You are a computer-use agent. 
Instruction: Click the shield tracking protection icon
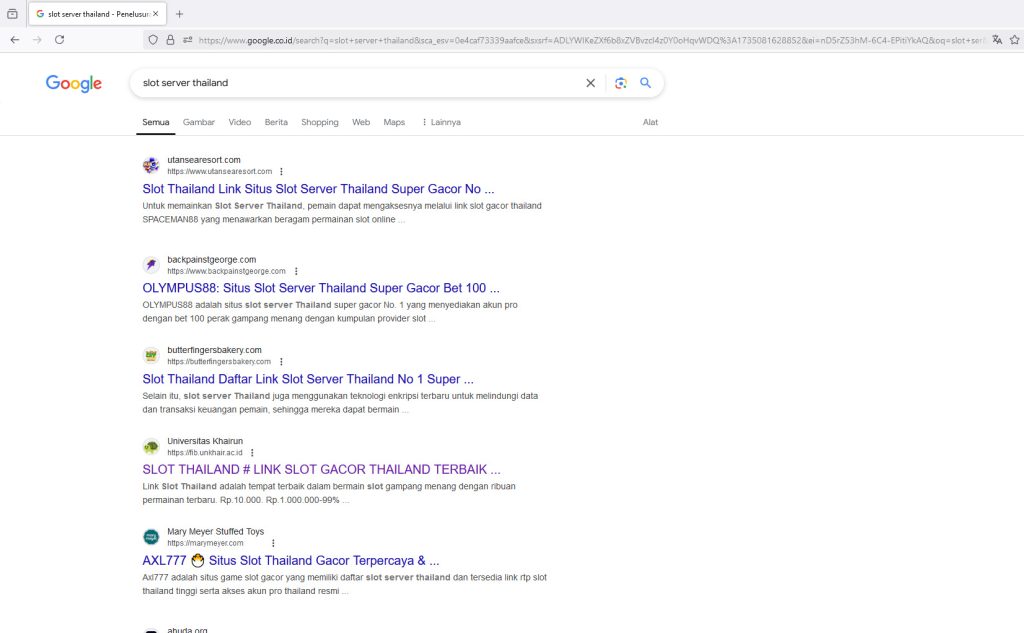point(153,40)
